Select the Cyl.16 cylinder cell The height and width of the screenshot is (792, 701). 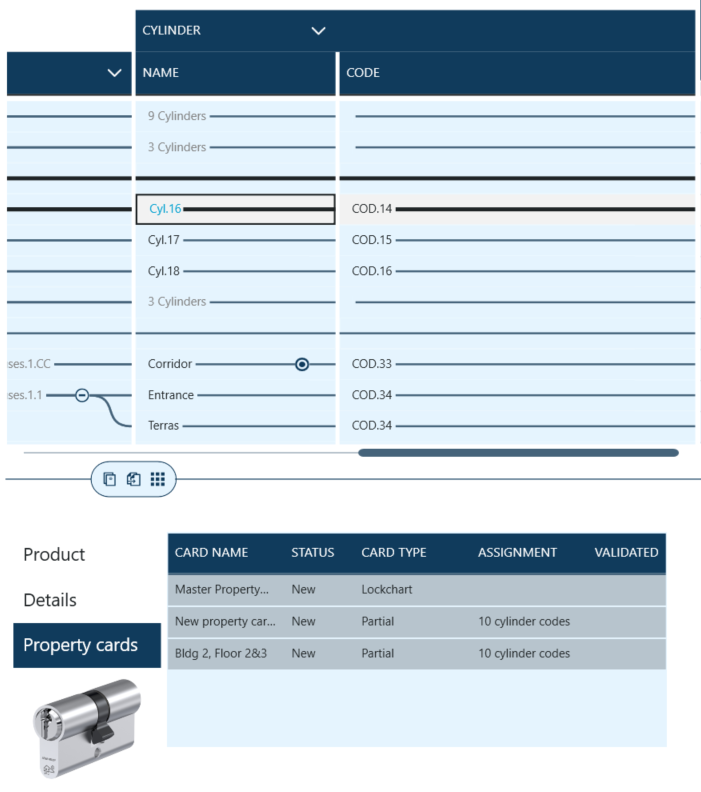[x=235, y=209]
